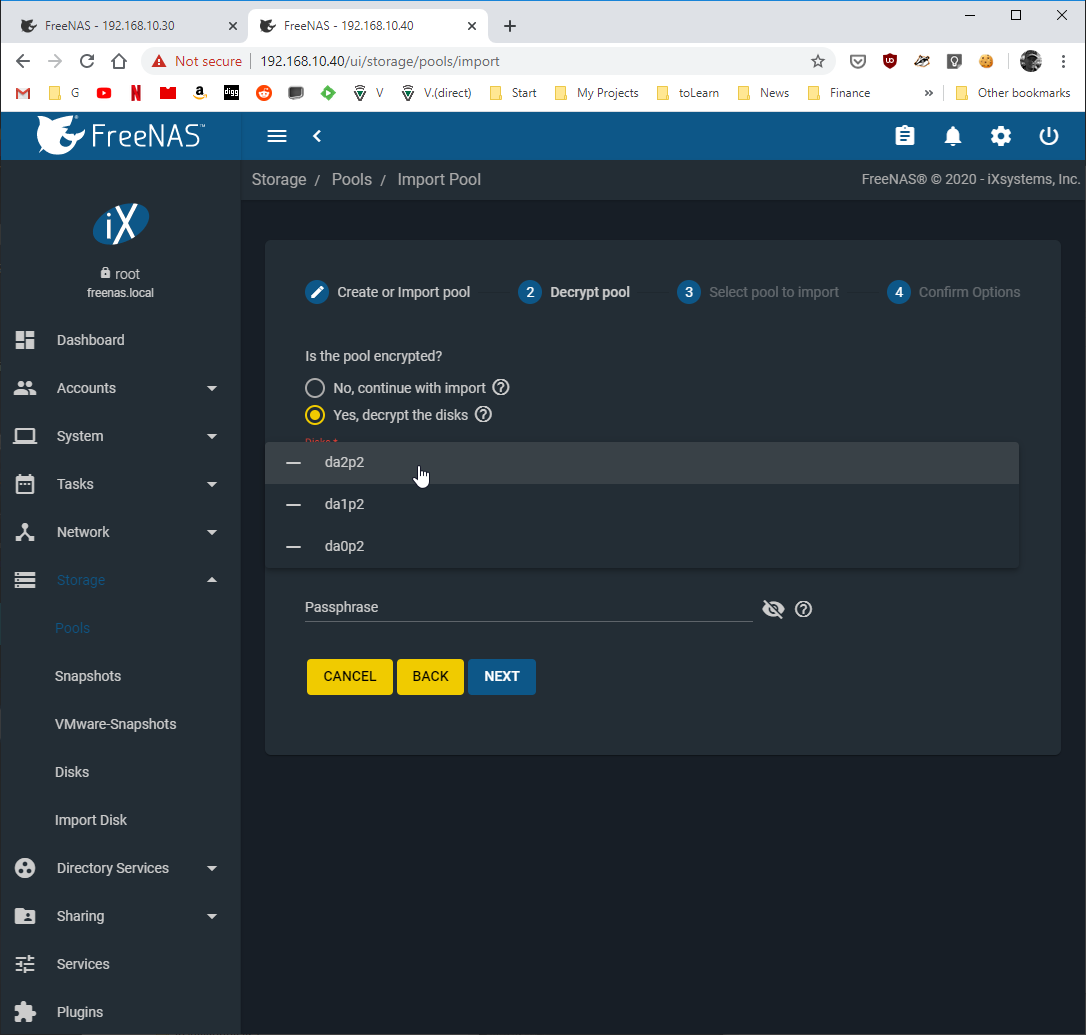Open the Reddit bookmark
The image size is (1086, 1035).
264,93
